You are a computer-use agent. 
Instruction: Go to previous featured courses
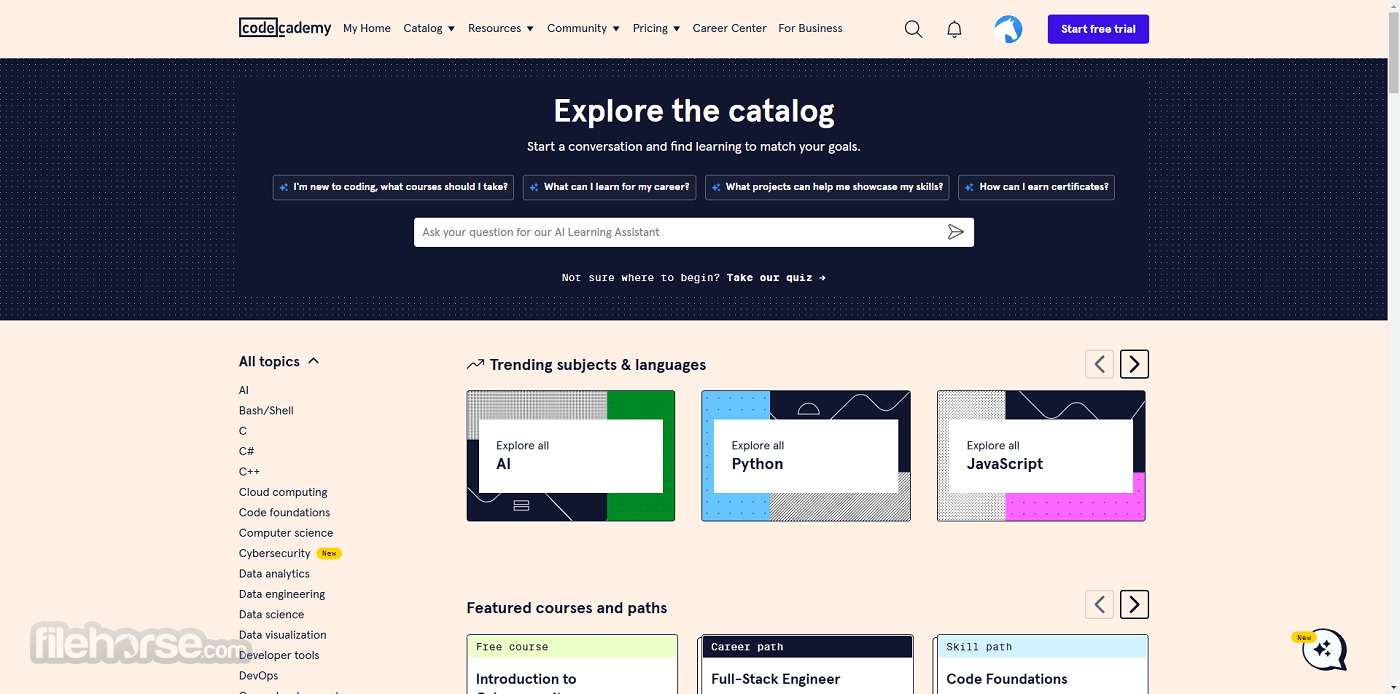click(x=1099, y=604)
